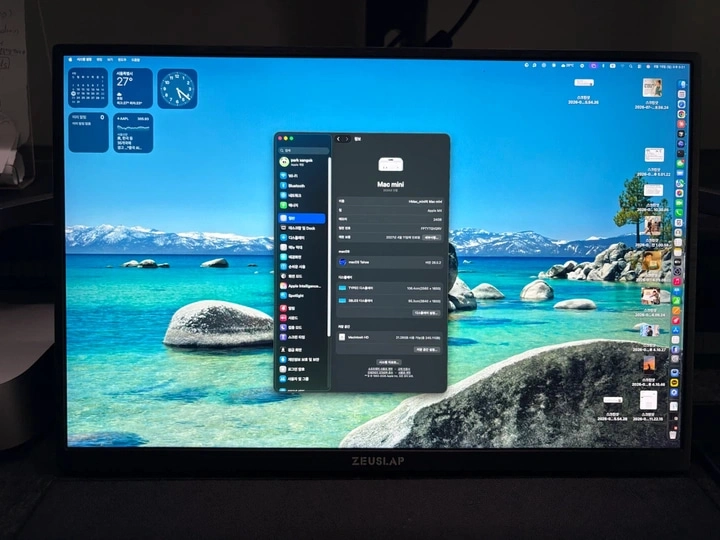Click the reminders widget showing 0
Screen dimensions: 720x540
88,132
